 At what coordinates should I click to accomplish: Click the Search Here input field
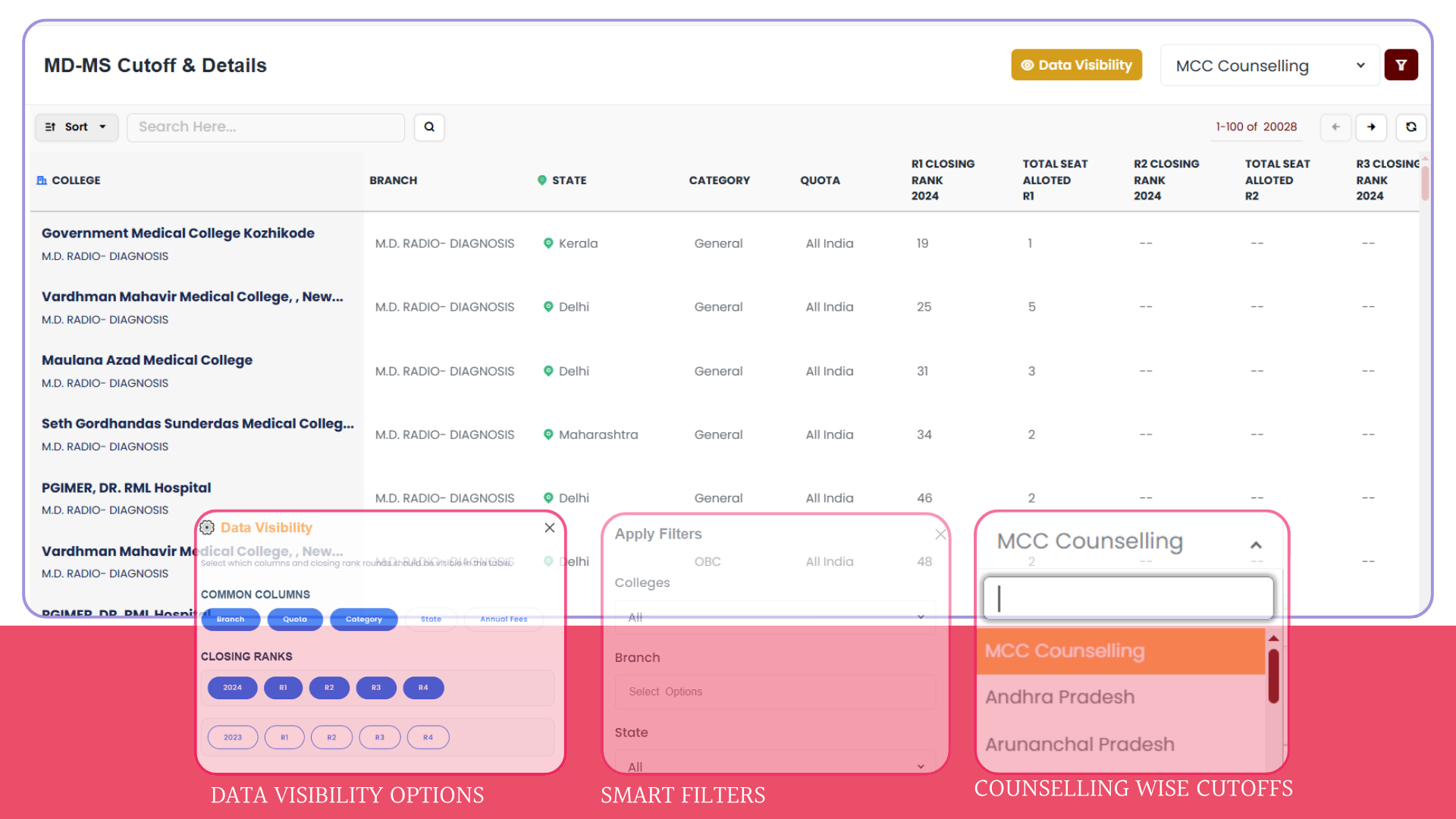coord(265,127)
